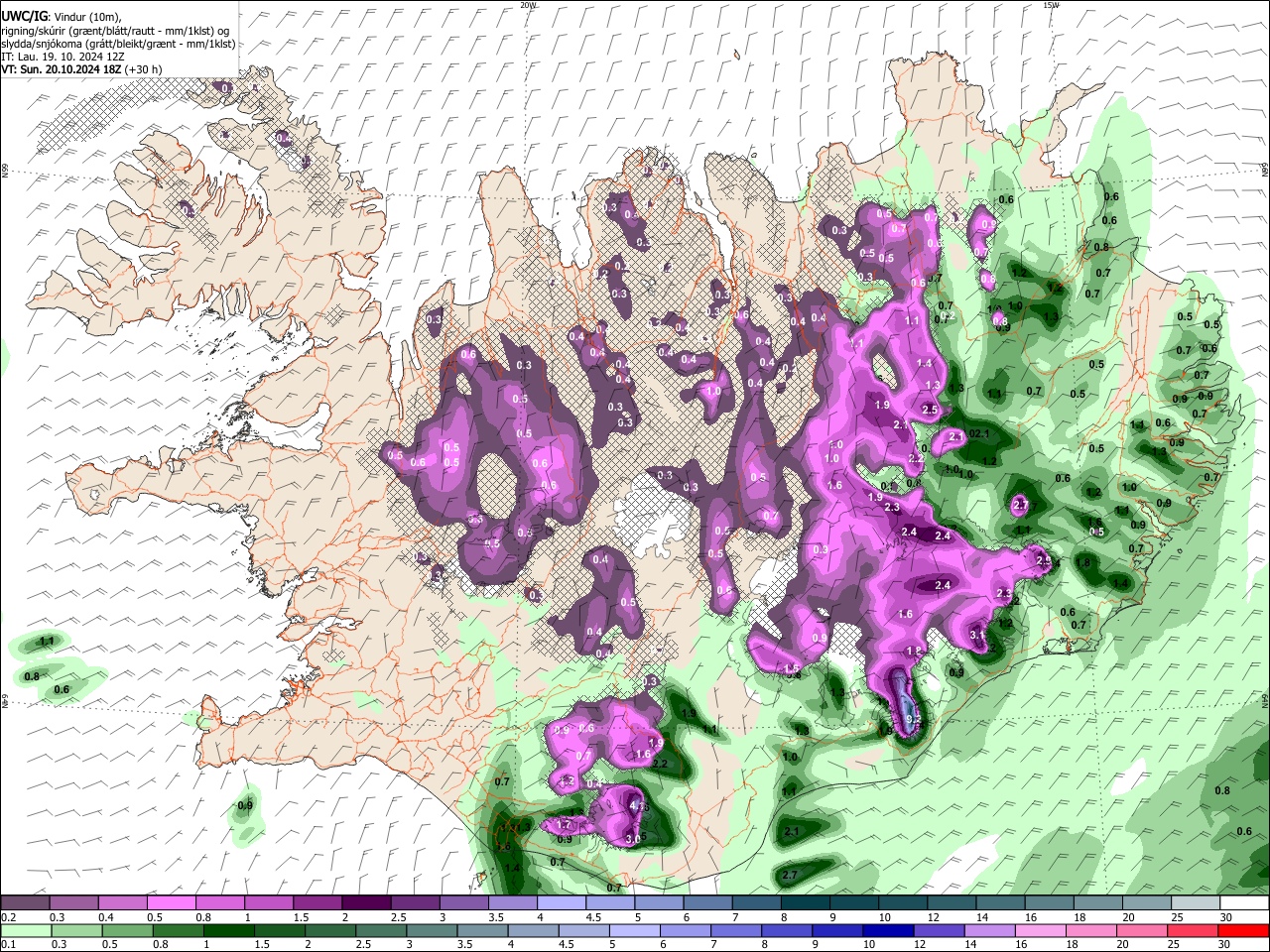Click pale green swatch between 0.1 and 0.3

(26, 930)
